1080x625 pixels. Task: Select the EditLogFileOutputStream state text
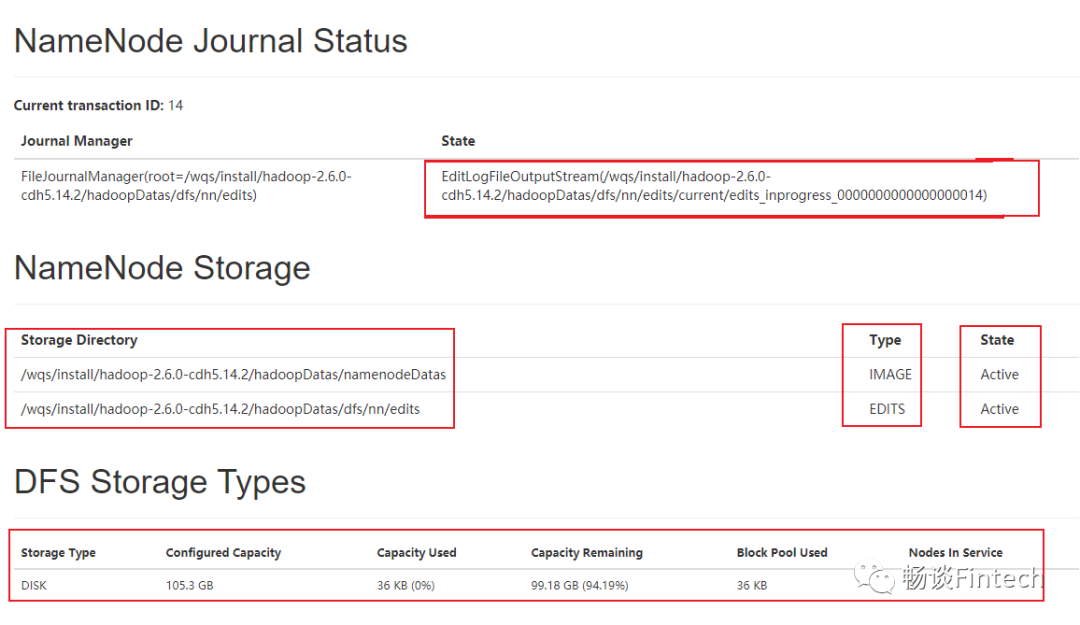(x=713, y=185)
